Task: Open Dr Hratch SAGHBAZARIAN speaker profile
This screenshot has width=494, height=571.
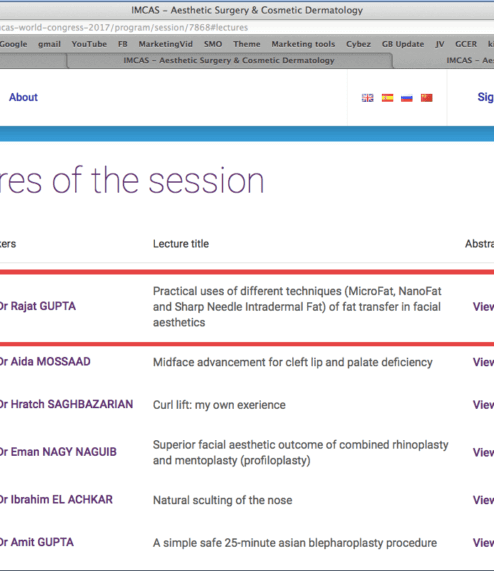Action: [66, 404]
